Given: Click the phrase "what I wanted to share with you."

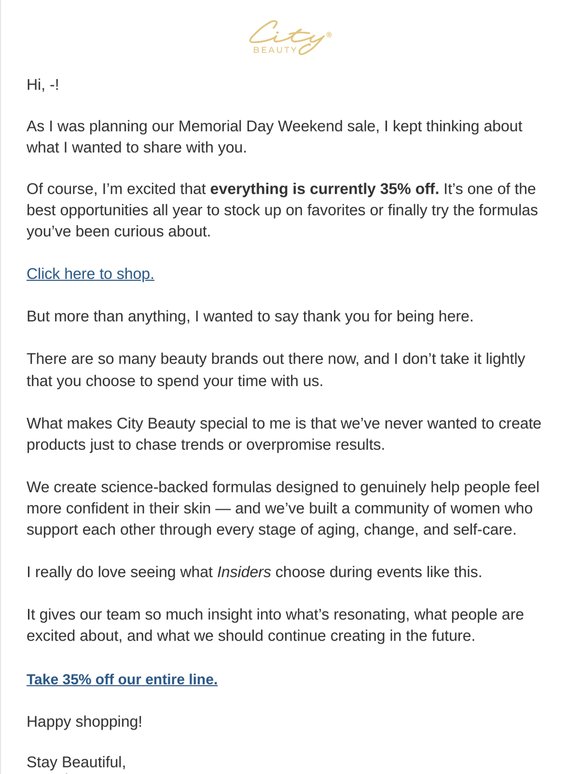Looking at the screenshot, I should click(136, 147).
